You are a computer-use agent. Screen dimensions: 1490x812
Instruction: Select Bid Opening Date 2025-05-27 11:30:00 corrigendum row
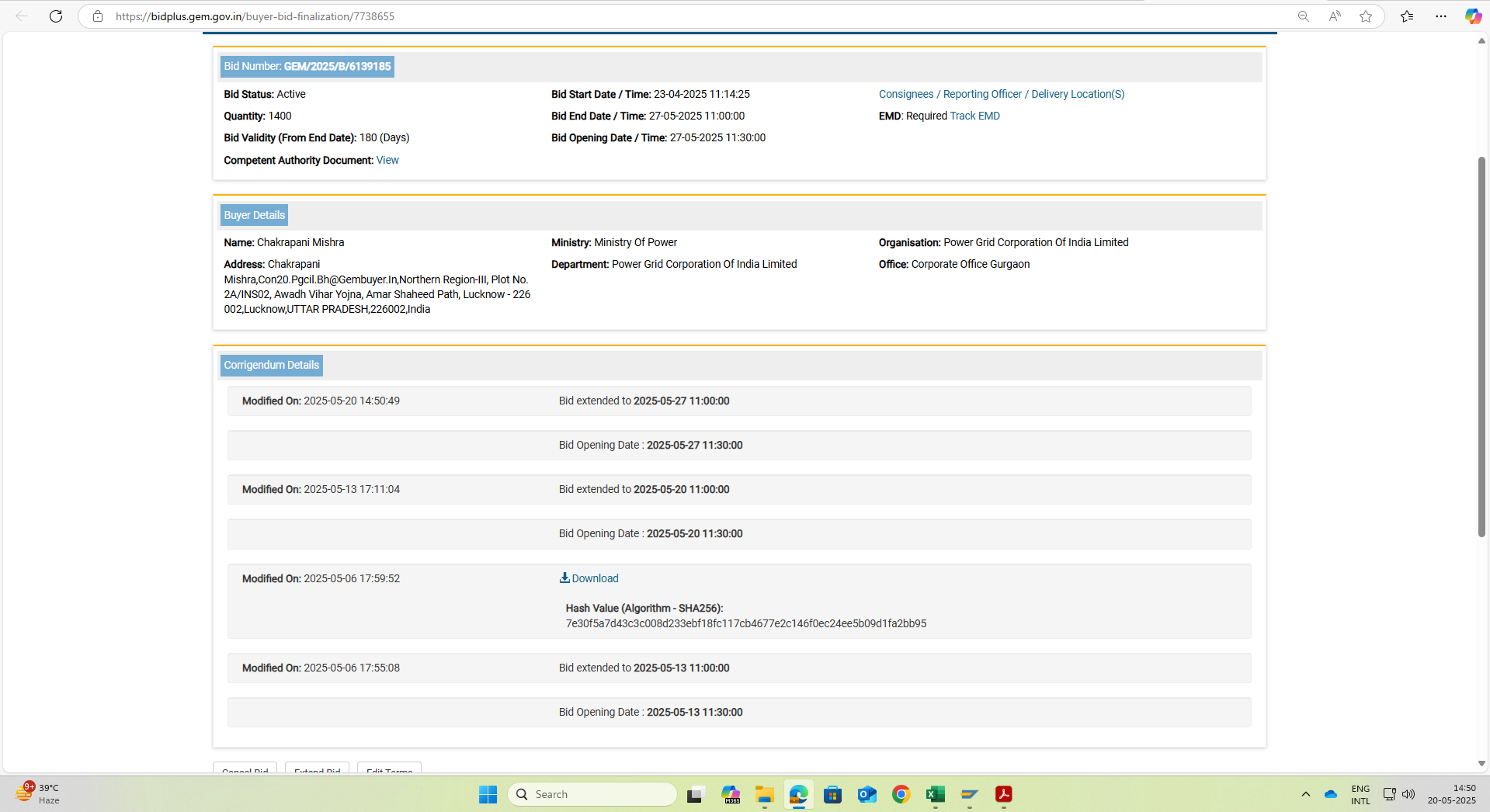(739, 446)
